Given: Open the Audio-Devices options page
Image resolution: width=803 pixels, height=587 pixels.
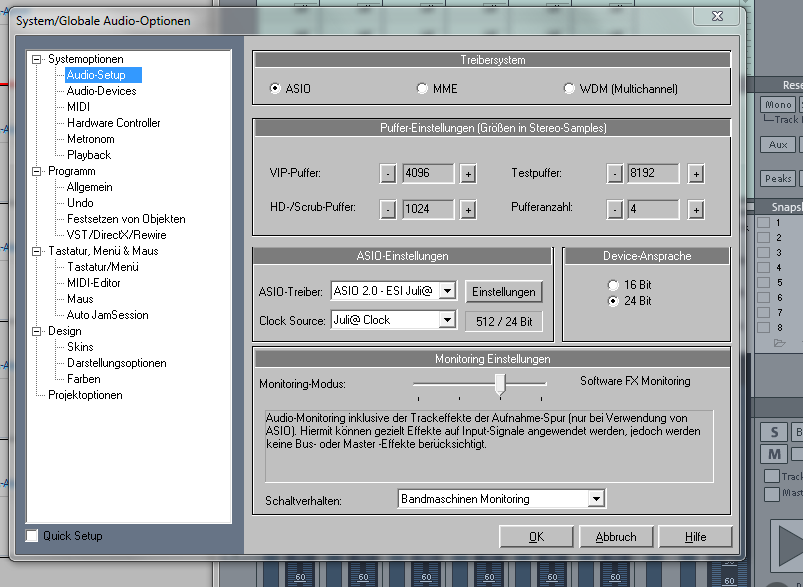Looking at the screenshot, I should click(x=101, y=91).
